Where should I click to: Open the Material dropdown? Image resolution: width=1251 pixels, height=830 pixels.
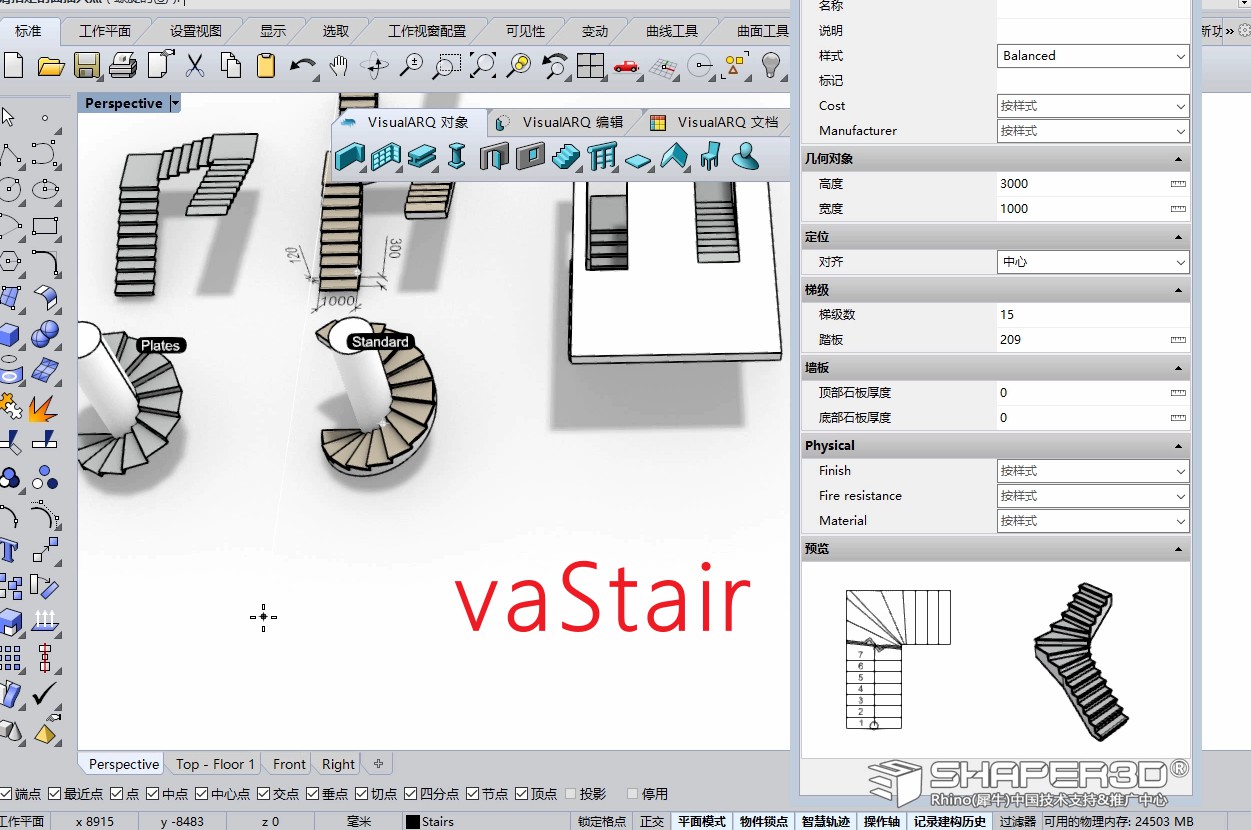point(1093,521)
